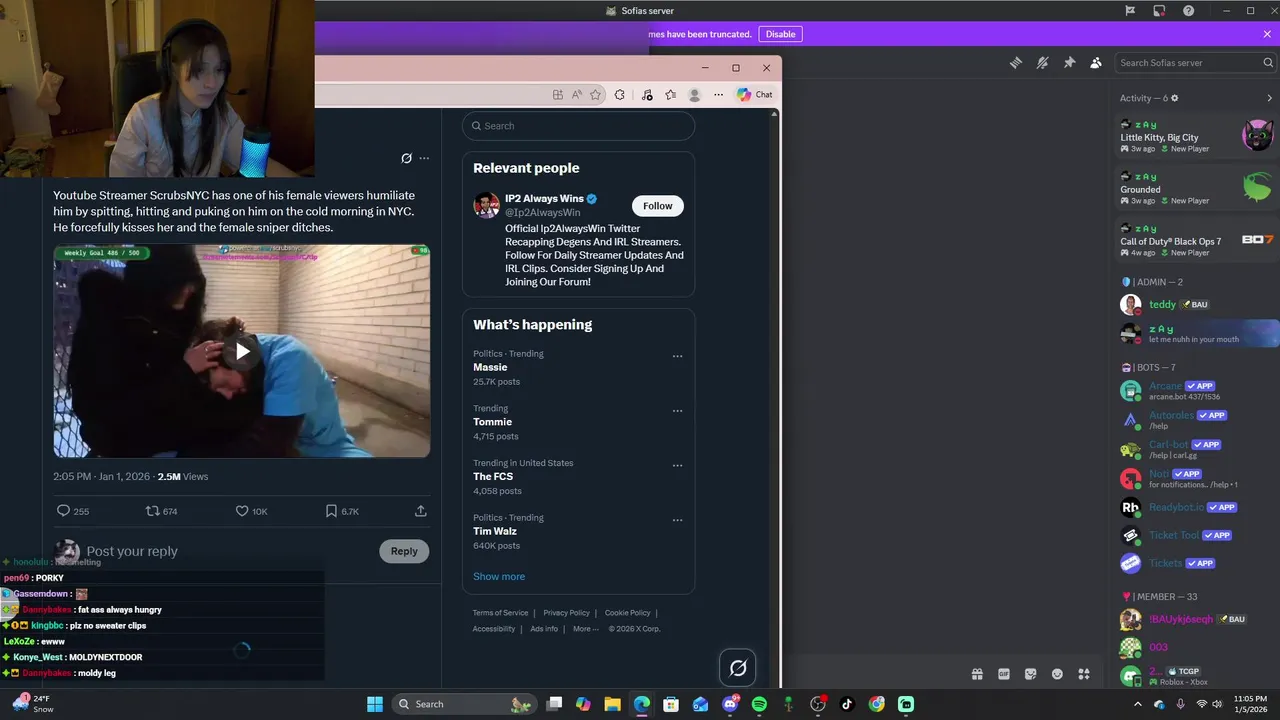This screenshot has width=1280, height=720.
Task: Add page to Edge favorites star
Action: pyautogui.click(x=596, y=95)
